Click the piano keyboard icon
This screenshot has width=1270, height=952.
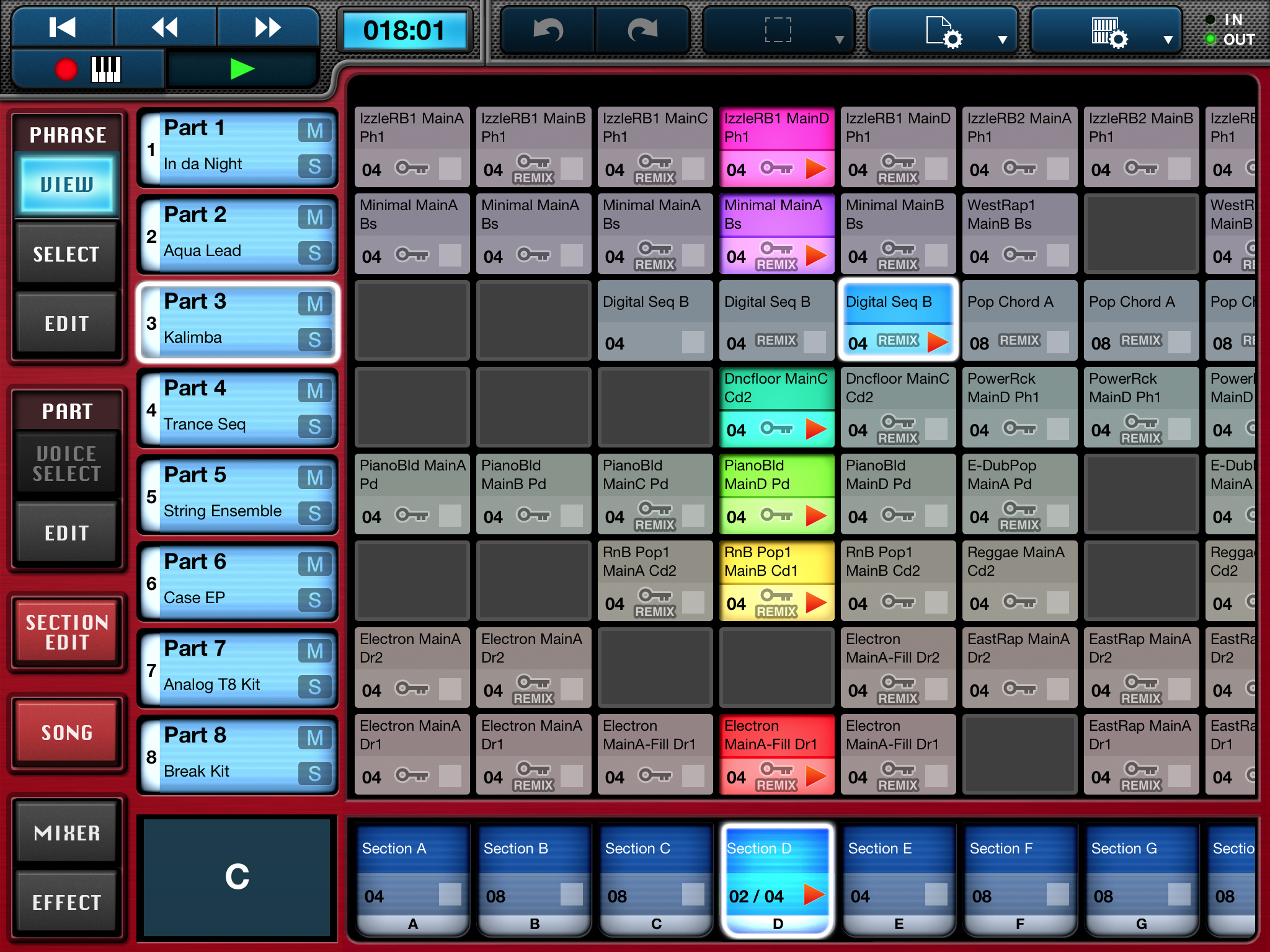tap(106, 69)
